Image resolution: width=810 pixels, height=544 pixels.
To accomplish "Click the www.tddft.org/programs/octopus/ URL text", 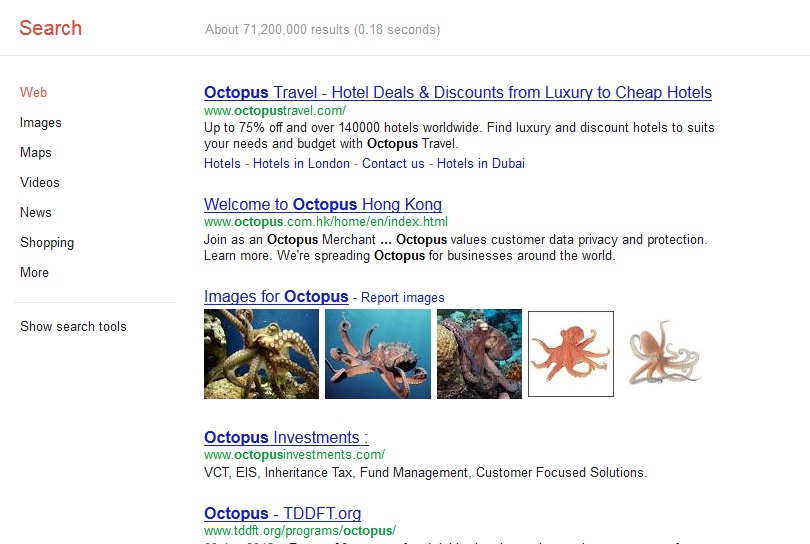I will click(300, 531).
